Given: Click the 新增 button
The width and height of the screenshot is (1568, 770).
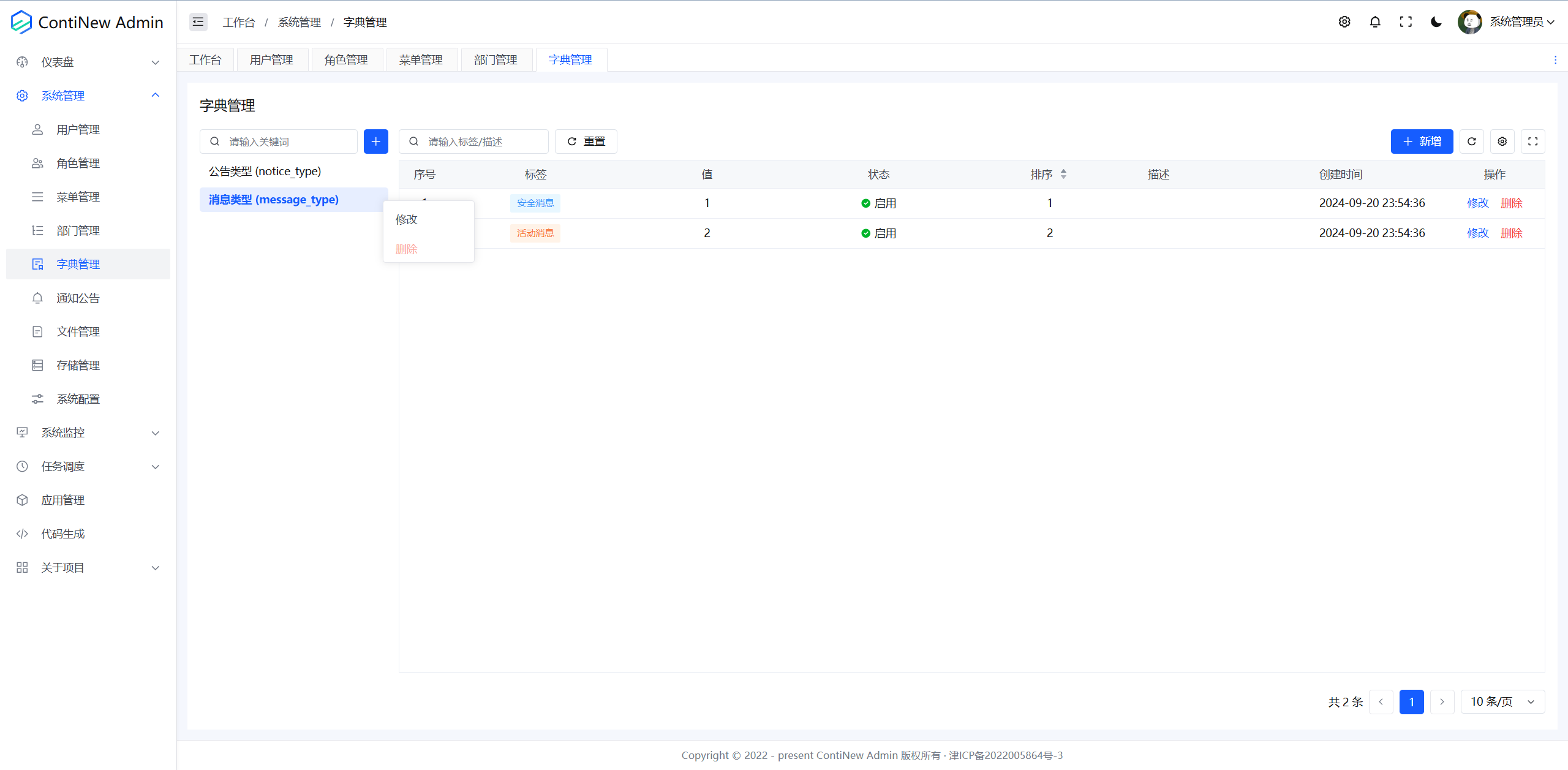Looking at the screenshot, I should tap(1422, 142).
